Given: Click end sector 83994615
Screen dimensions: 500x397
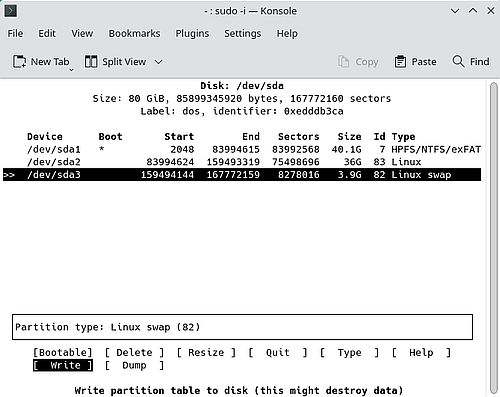Looking at the screenshot, I should (236, 149).
